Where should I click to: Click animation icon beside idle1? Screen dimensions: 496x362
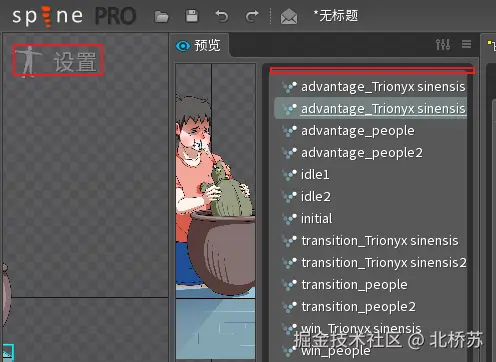(289, 175)
